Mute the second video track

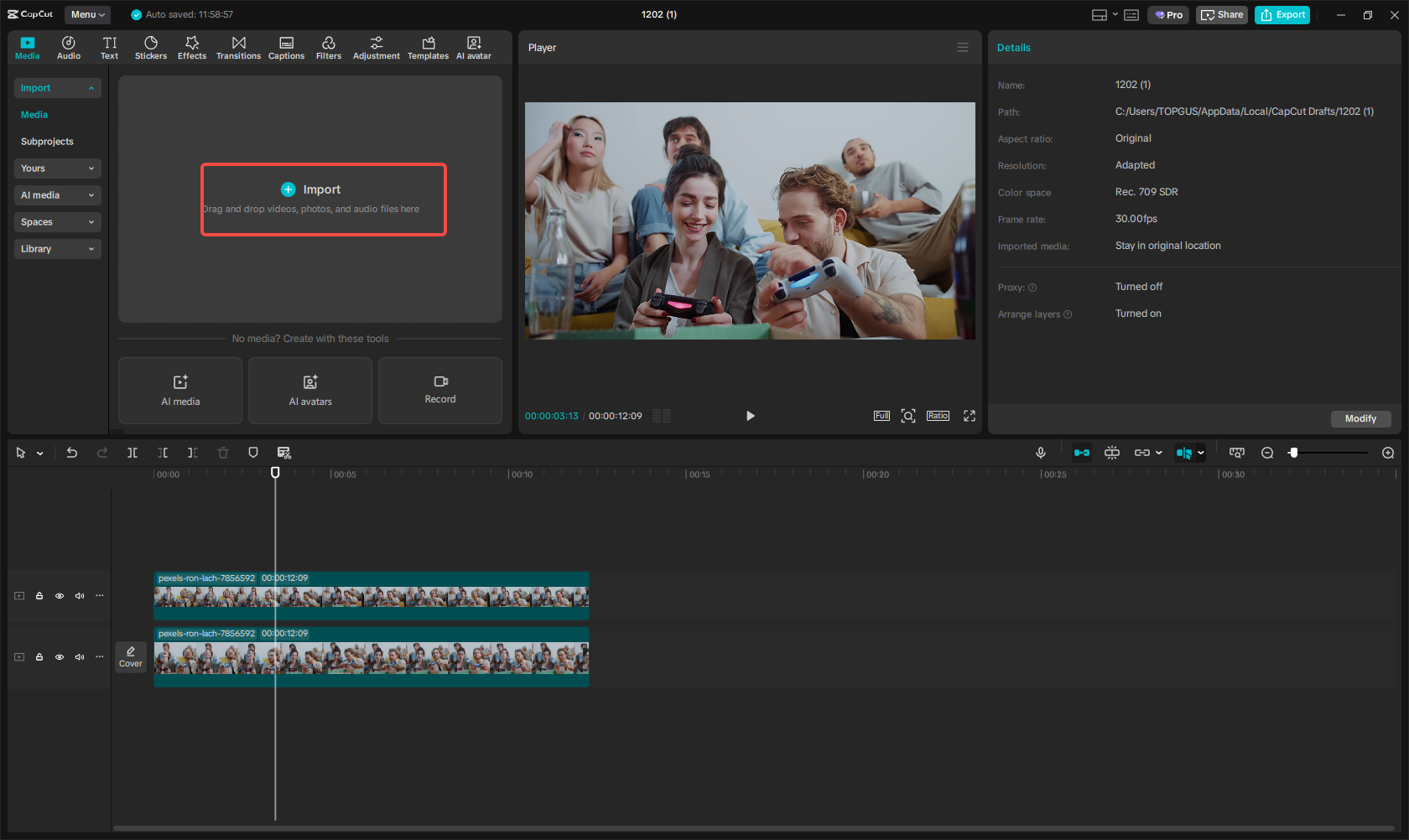[x=79, y=656]
